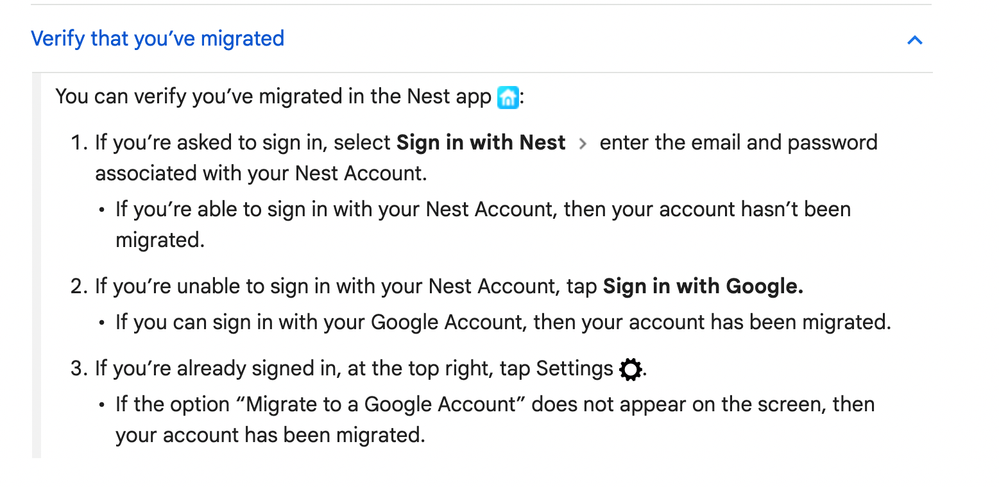
Task: Click the word "Settings" in step 3
Action: pos(574,369)
